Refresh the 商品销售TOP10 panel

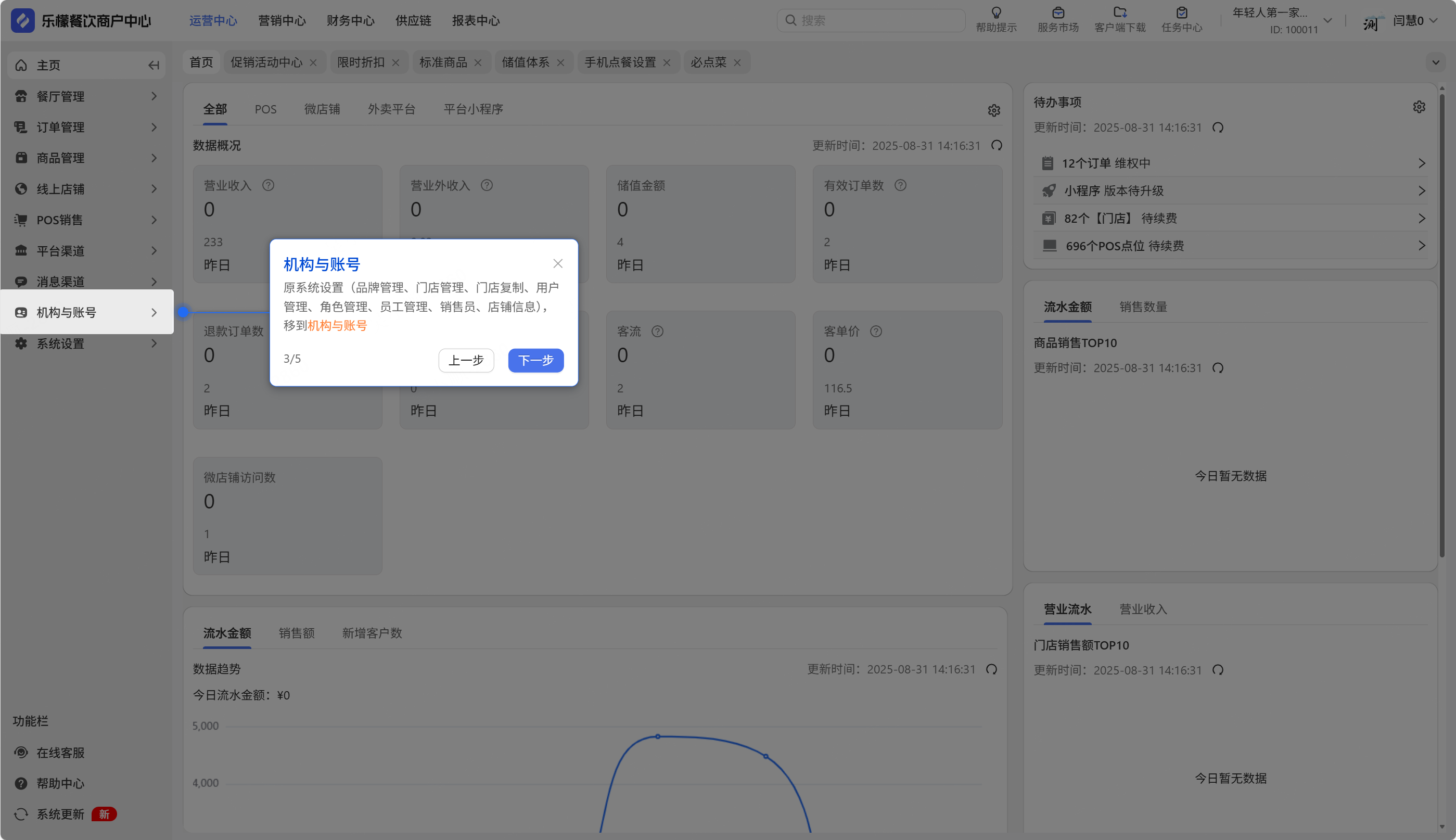click(1218, 368)
